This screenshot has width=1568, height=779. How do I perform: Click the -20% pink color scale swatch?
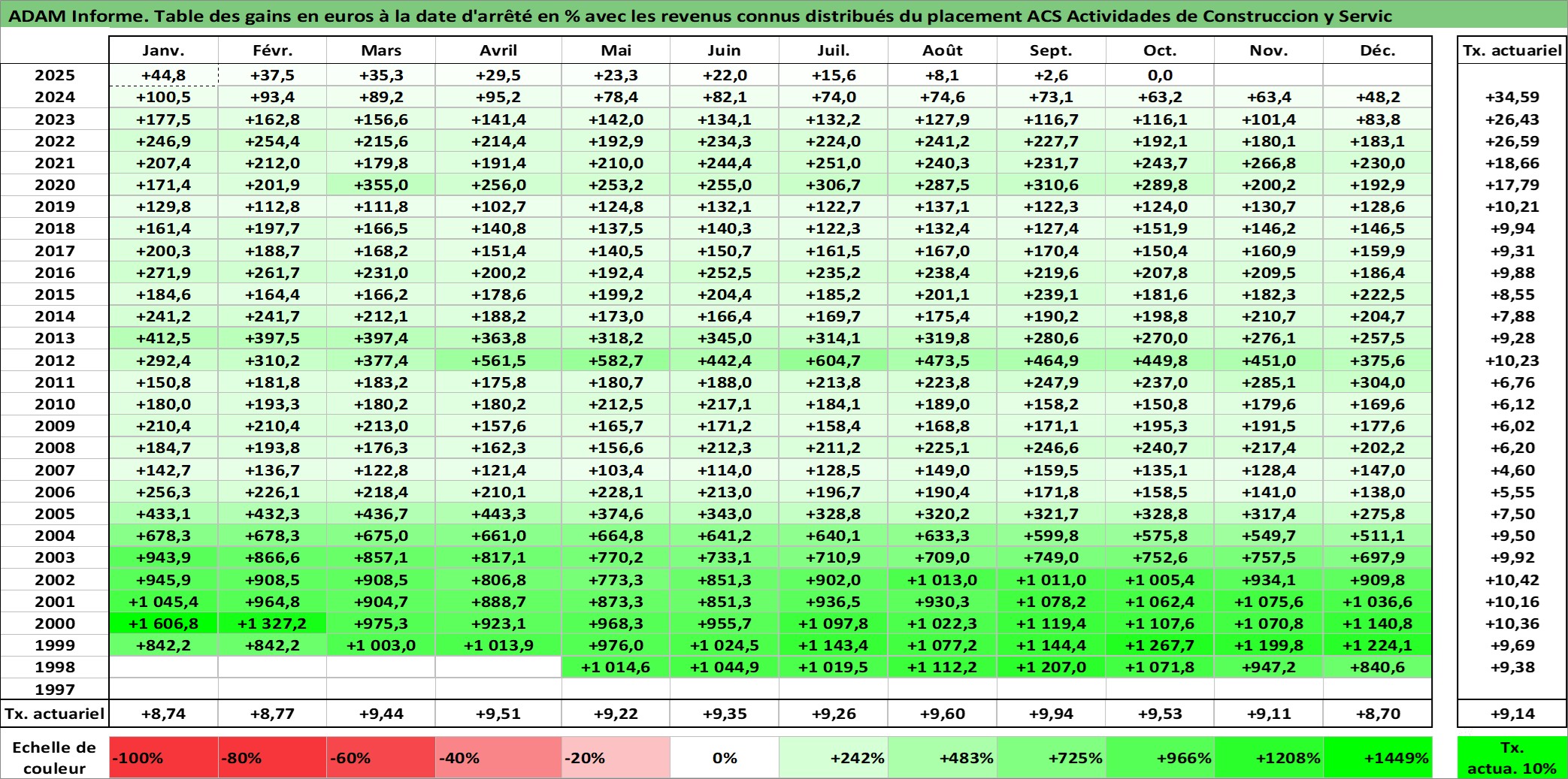[616, 757]
